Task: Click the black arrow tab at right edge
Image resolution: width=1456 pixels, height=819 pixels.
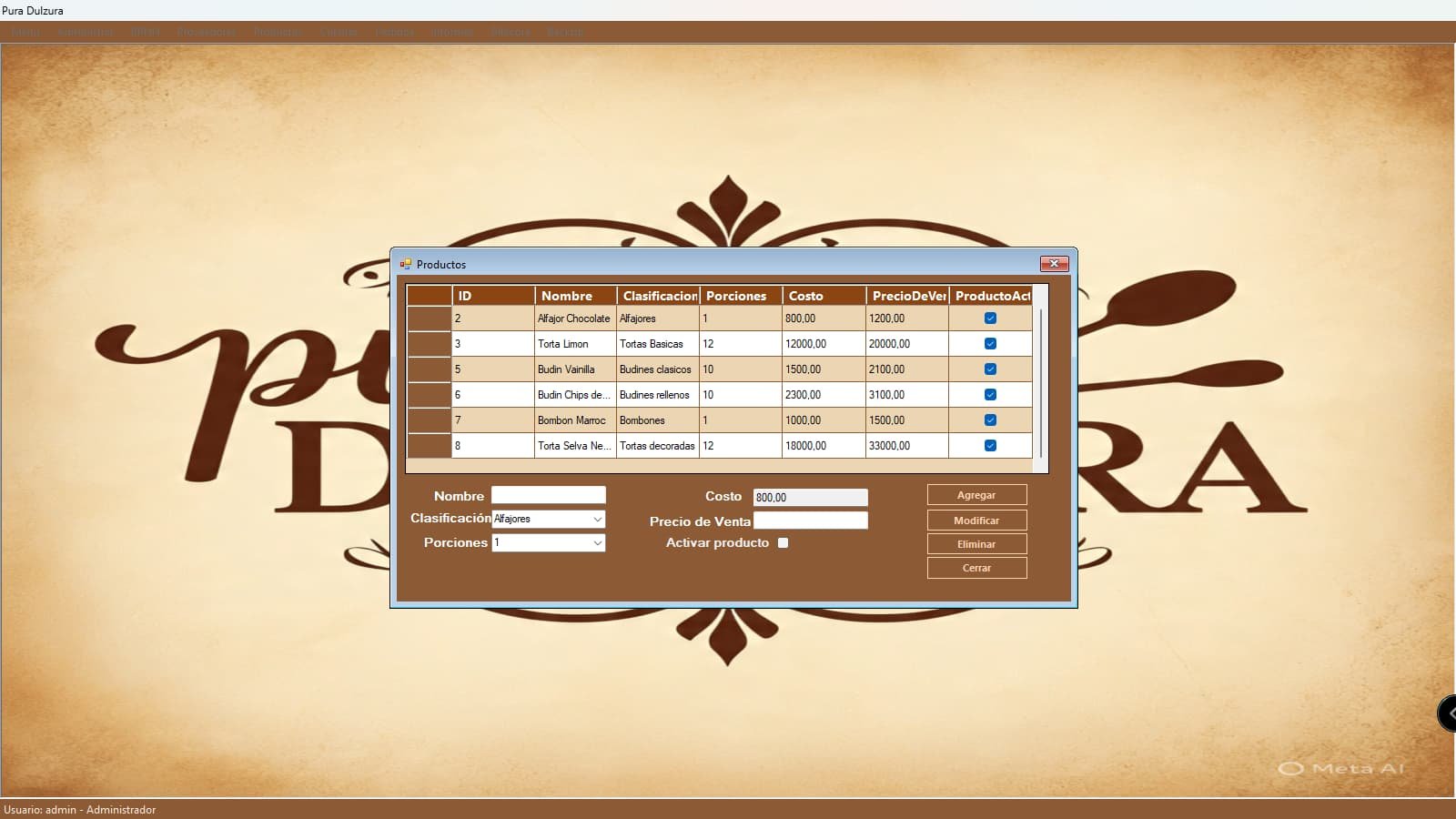Action: [x=1447, y=713]
